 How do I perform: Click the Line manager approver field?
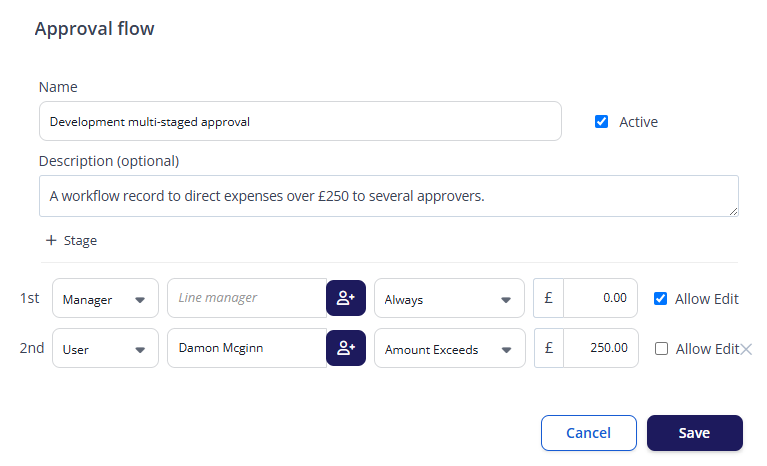click(247, 298)
